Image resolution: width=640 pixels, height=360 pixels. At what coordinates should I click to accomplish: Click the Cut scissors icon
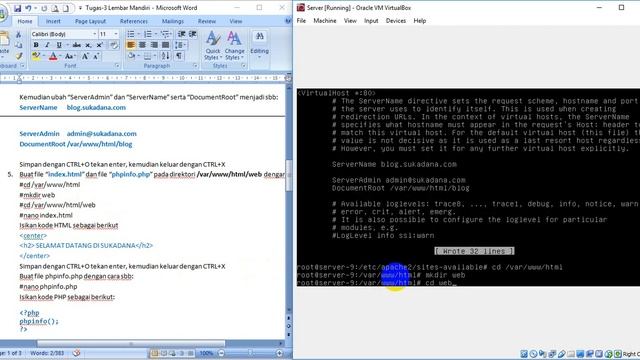click(x=18, y=35)
